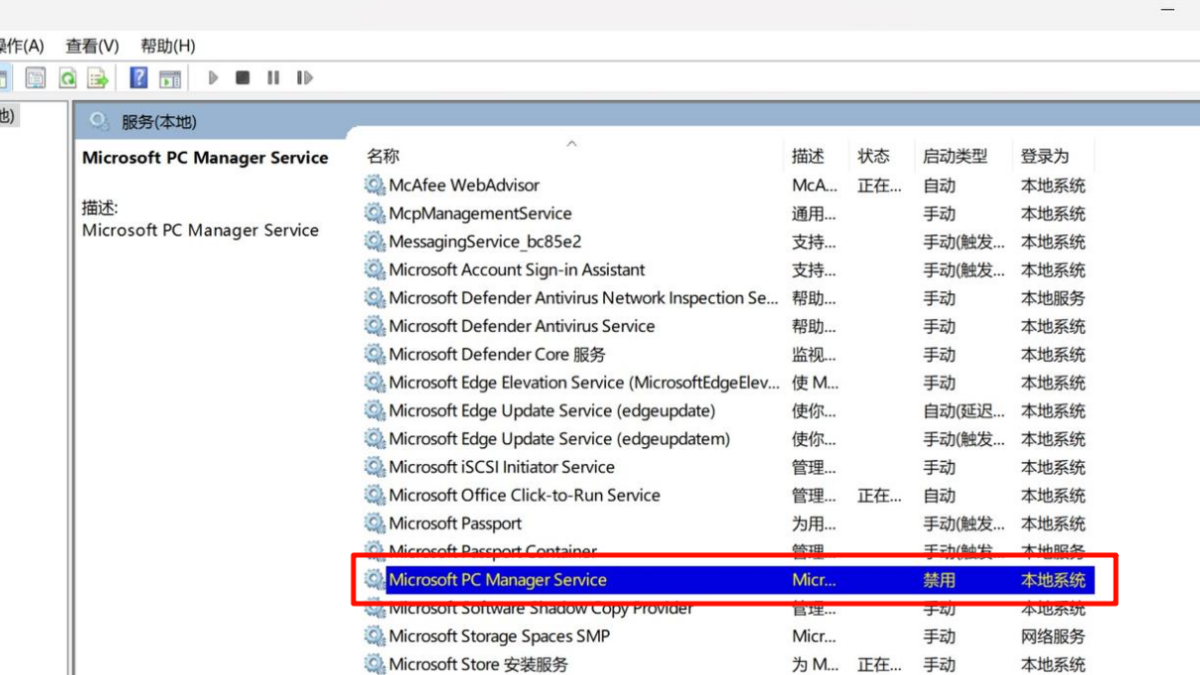Sort by the 启动类型 column header

[x=955, y=156]
